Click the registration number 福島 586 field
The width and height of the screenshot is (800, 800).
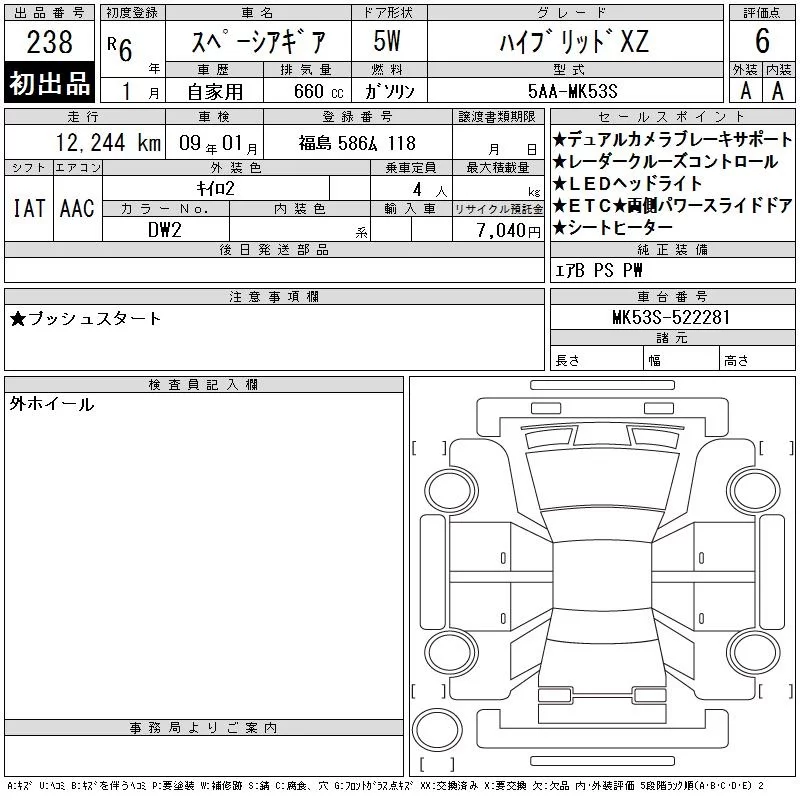pyautogui.click(x=358, y=143)
